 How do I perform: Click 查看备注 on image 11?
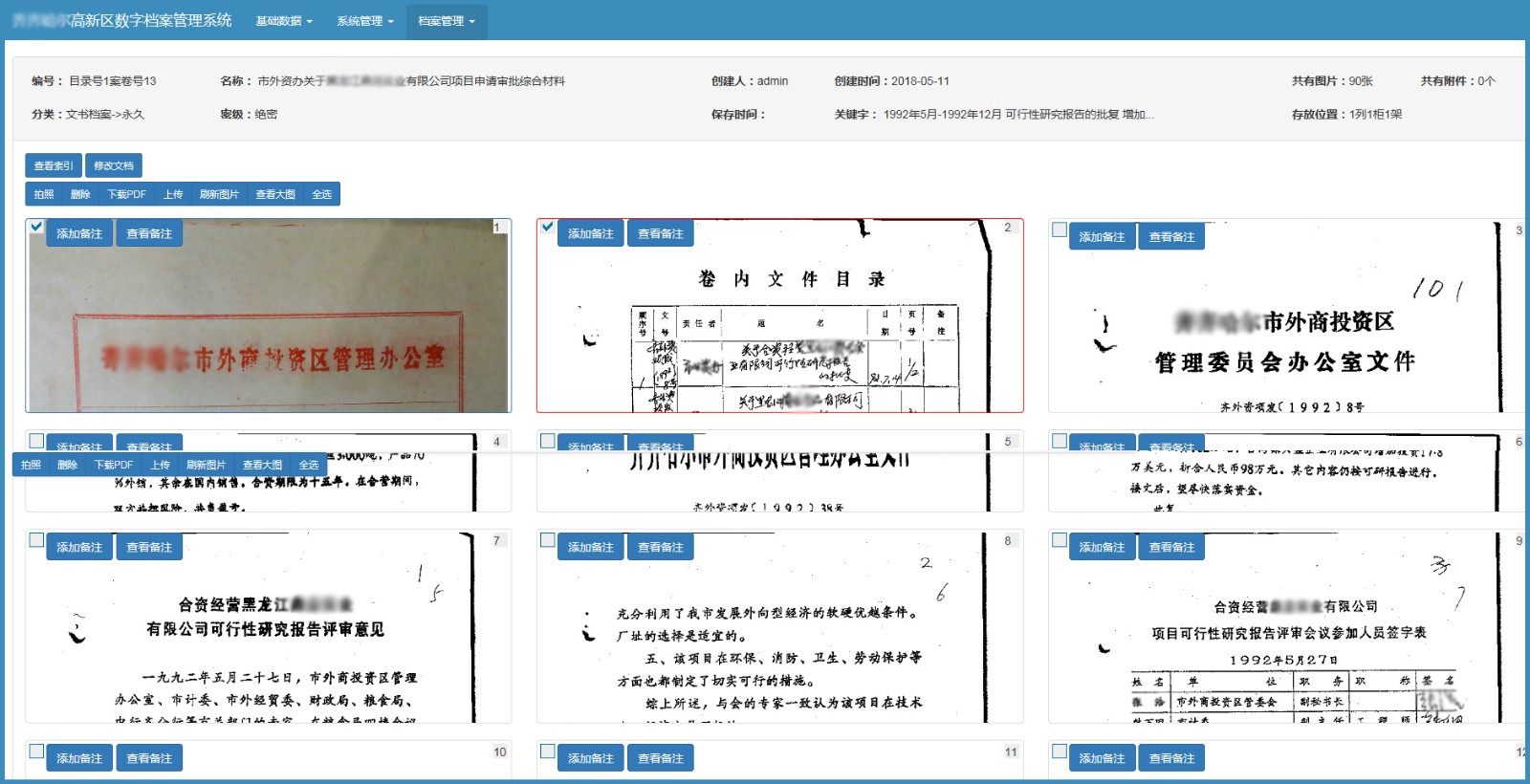(661, 758)
